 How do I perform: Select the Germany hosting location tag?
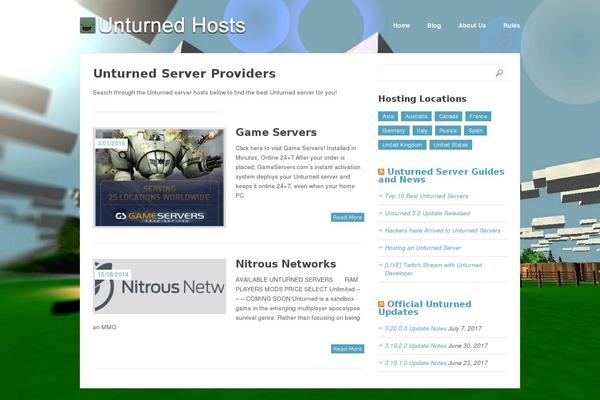(x=393, y=131)
